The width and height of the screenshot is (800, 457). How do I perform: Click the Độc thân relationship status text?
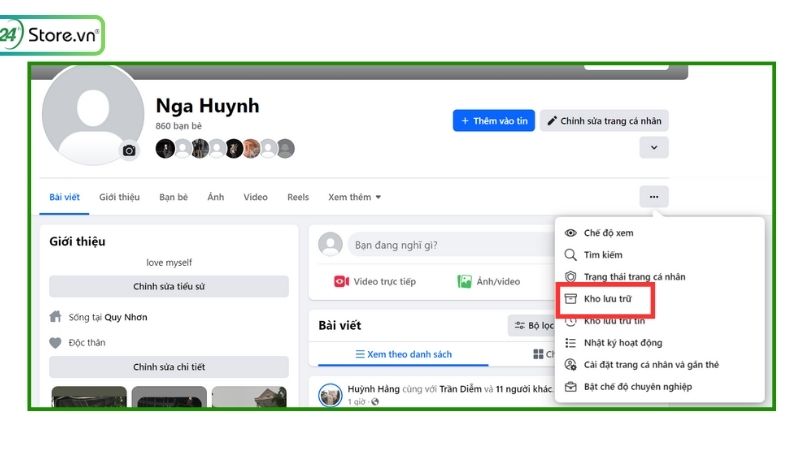(87, 343)
